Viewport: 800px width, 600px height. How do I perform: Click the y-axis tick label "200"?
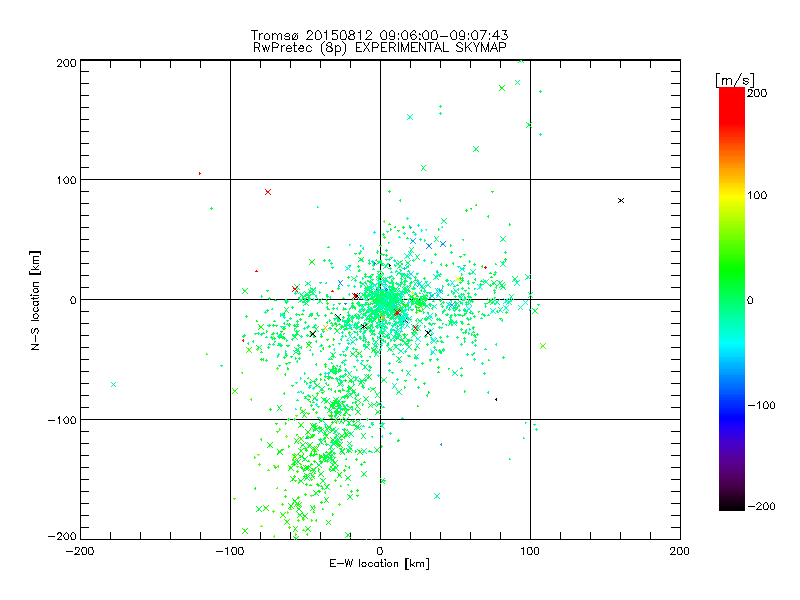(67, 63)
